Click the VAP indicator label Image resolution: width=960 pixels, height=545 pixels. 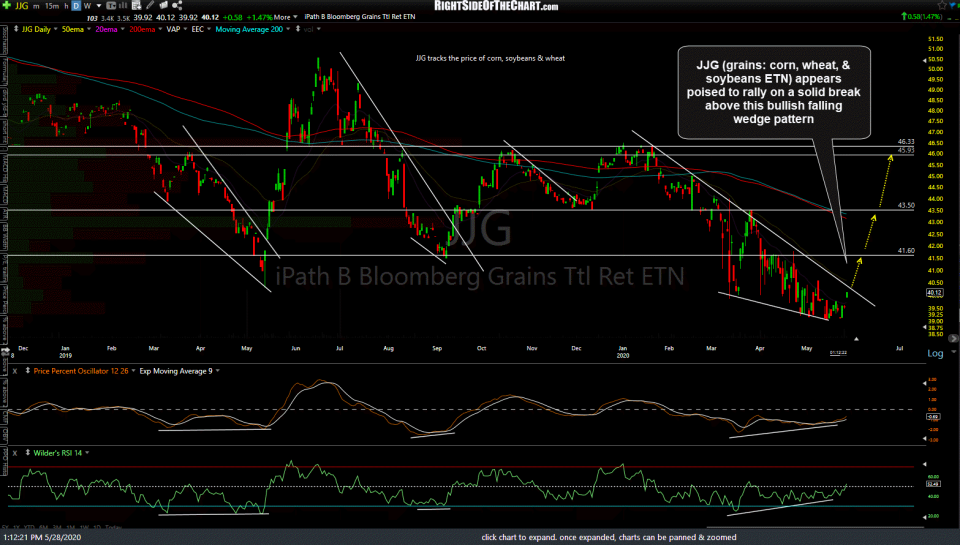point(173,29)
